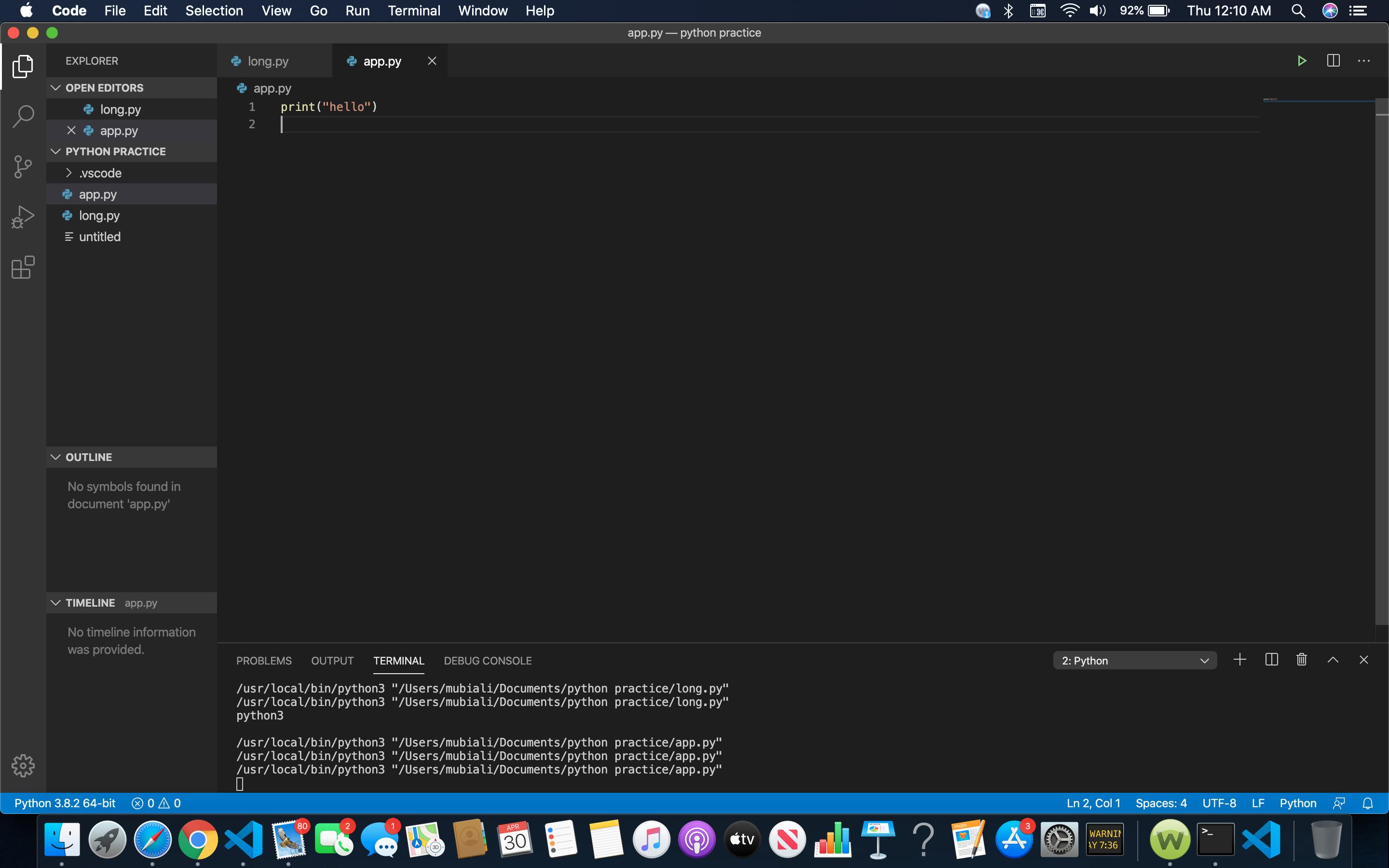This screenshot has width=1389, height=868.
Task: Split the editor to the right
Action: click(x=1334, y=61)
